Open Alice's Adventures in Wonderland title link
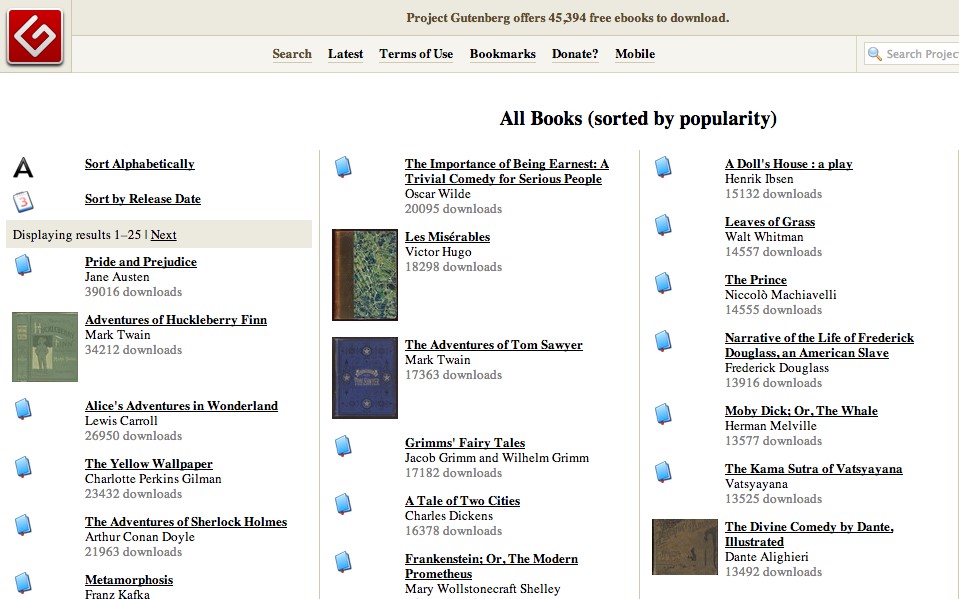The height and width of the screenshot is (599, 959). (x=181, y=406)
